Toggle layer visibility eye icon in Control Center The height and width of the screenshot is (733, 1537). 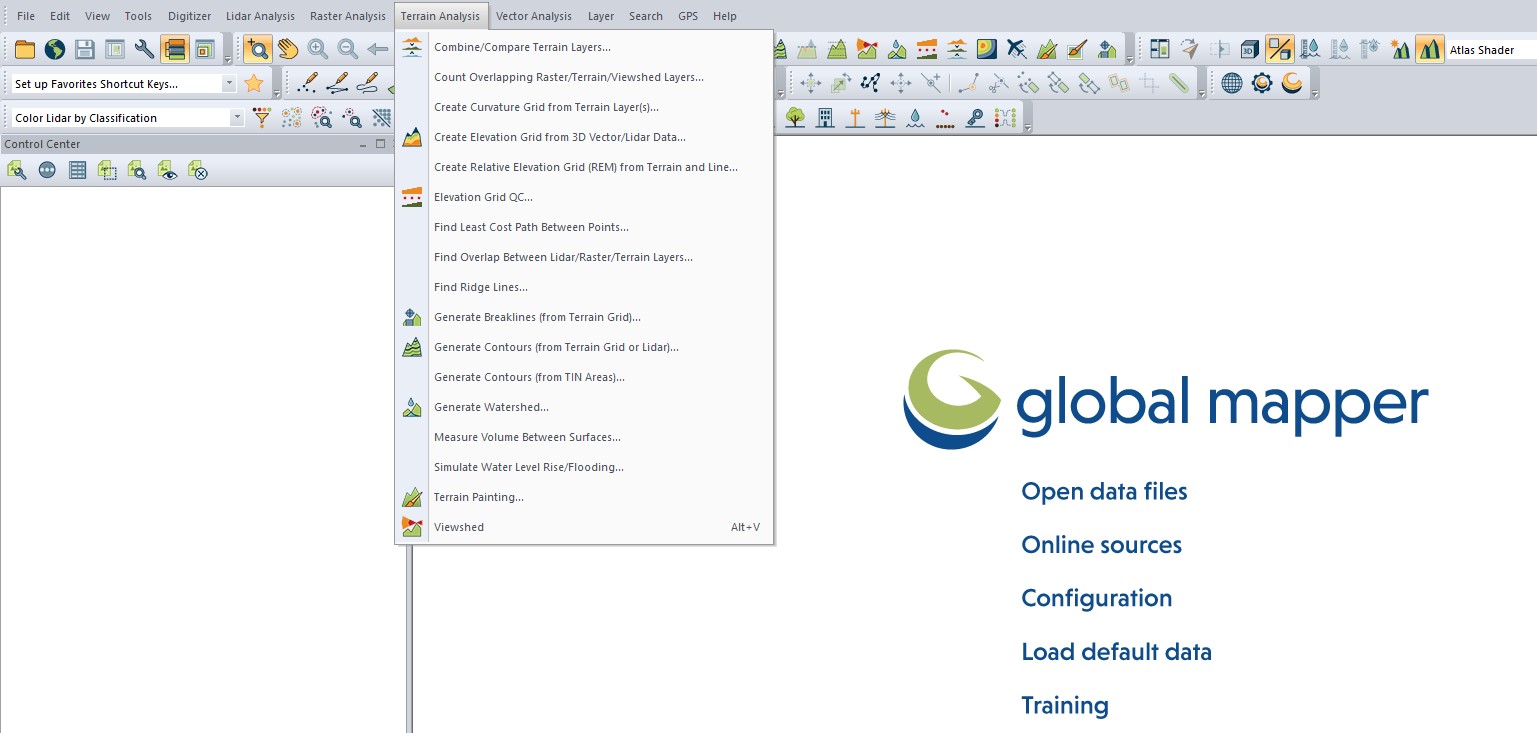[167, 171]
